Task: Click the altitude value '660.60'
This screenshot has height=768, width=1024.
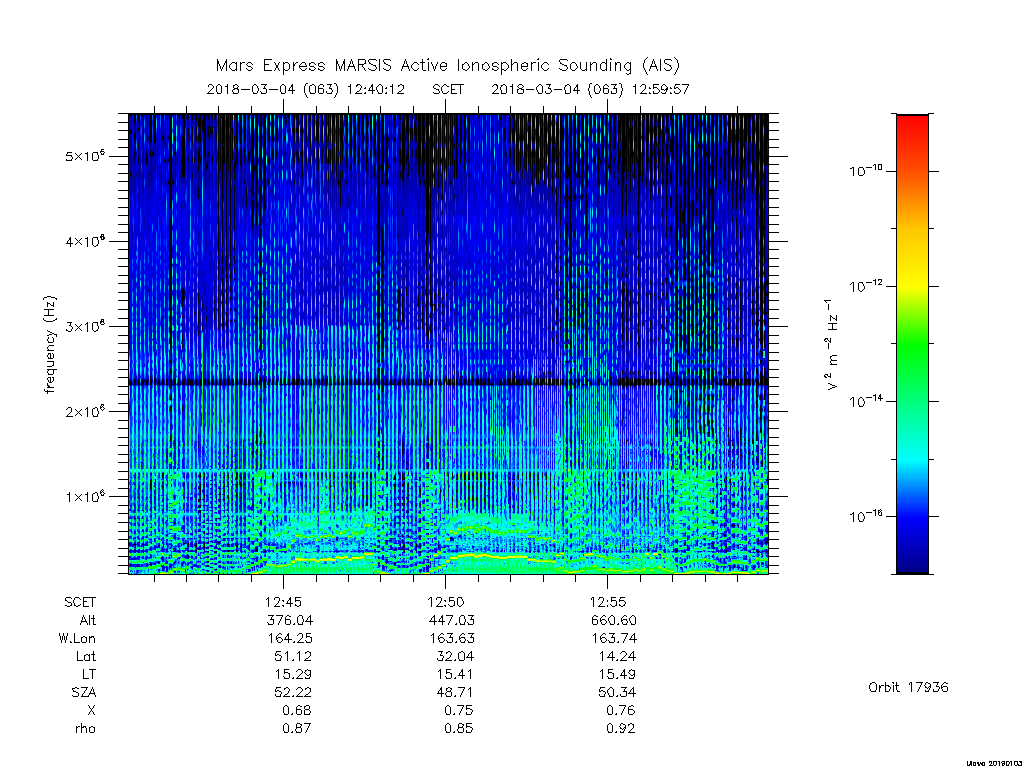Action: coord(614,620)
